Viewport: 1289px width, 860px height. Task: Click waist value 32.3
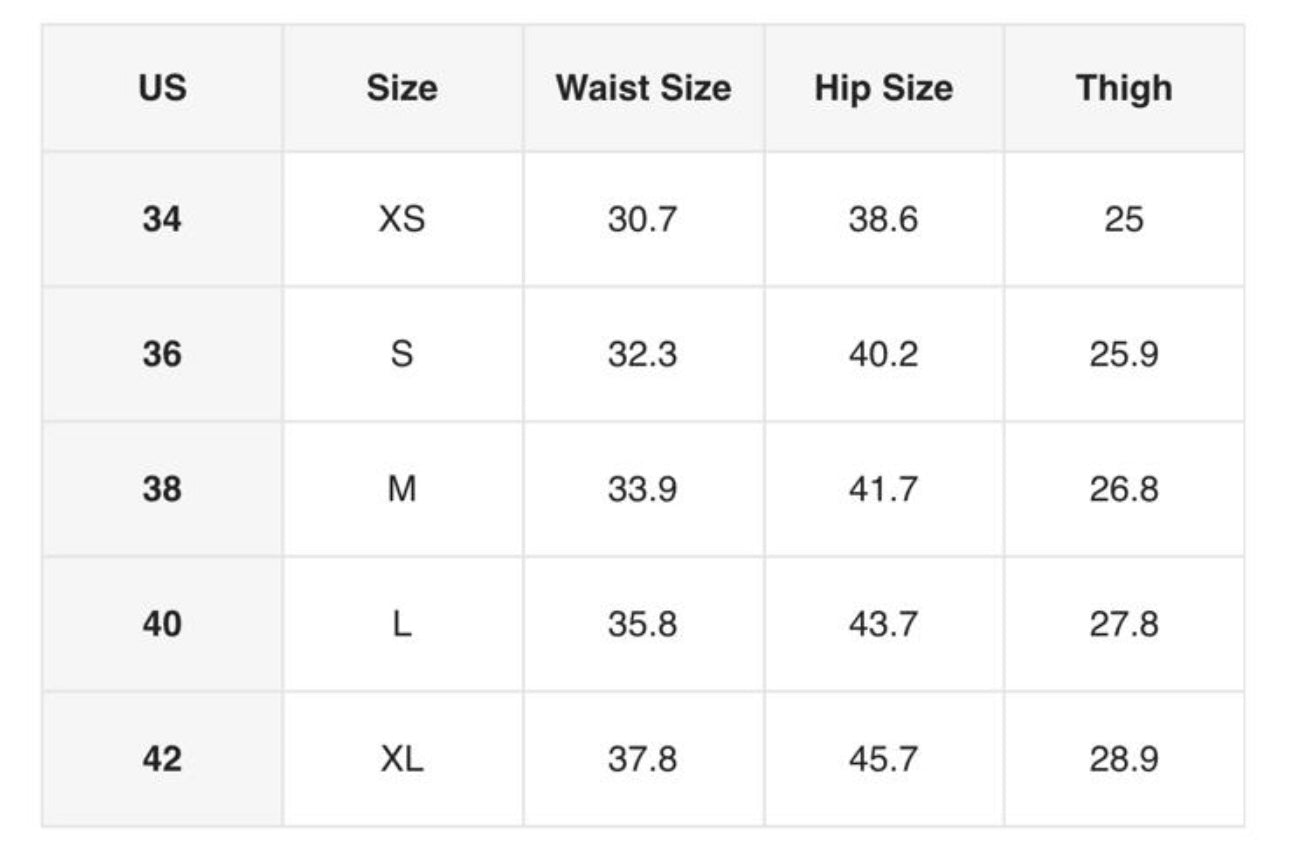643,354
